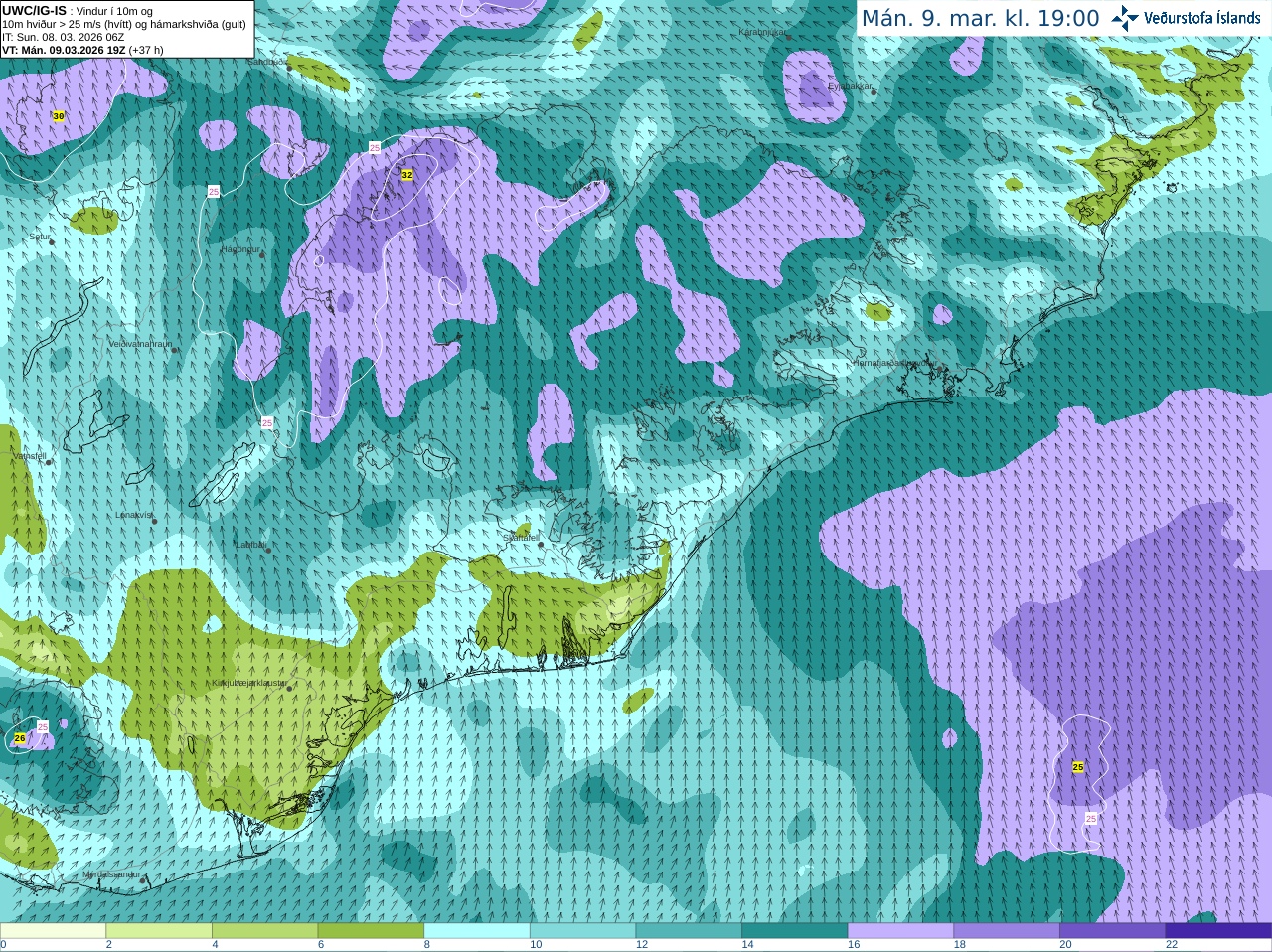Click the 4–6 m/s green legend swatch
The width and height of the screenshot is (1272, 952).
point(264,930)
